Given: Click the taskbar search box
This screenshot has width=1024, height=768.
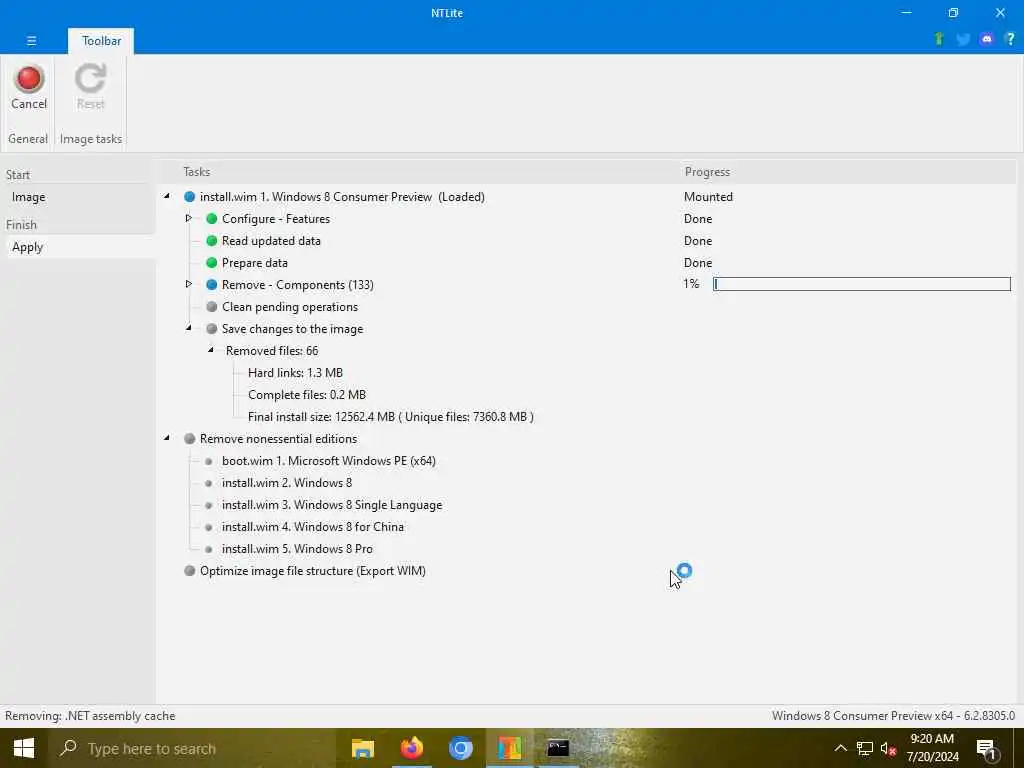Looking at the screenshot, I should pyautogui.click(x=192, y=748).
